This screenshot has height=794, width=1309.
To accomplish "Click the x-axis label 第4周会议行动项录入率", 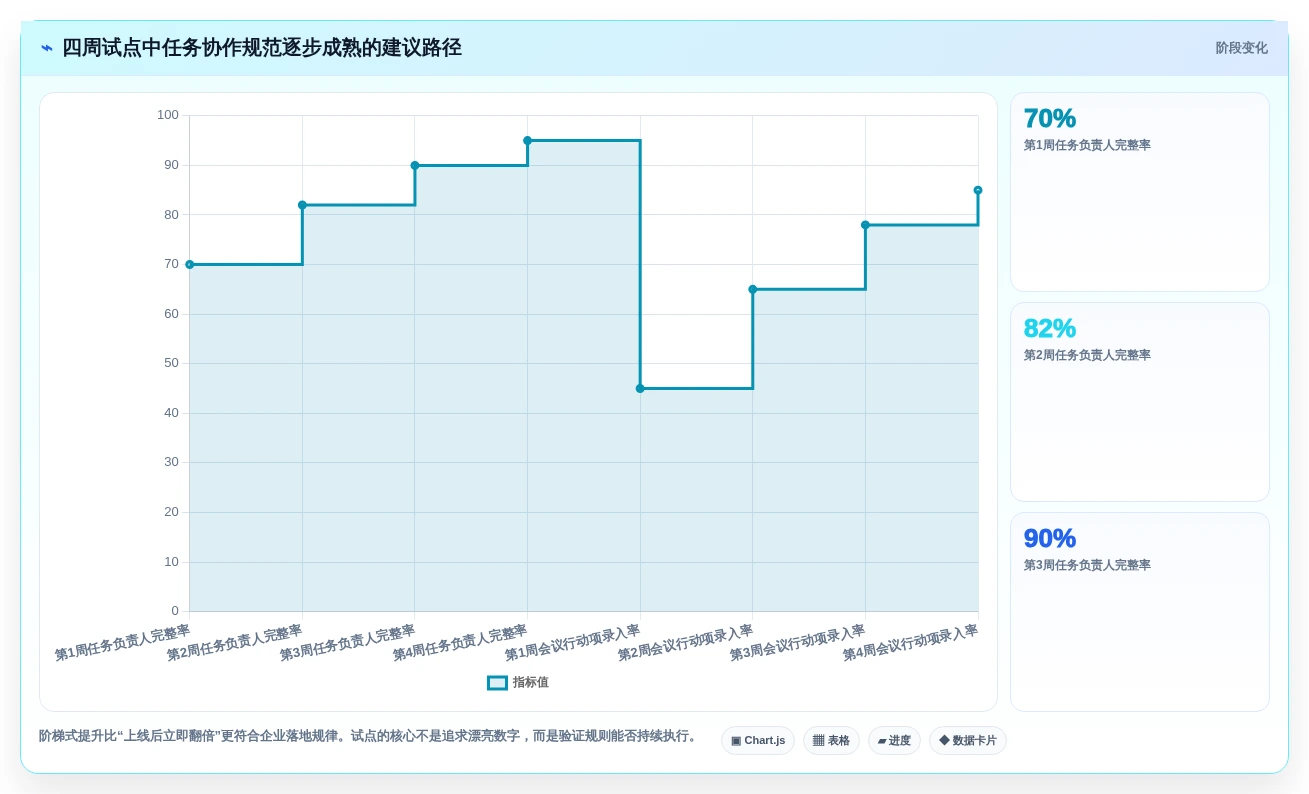I will click(910, 643).
